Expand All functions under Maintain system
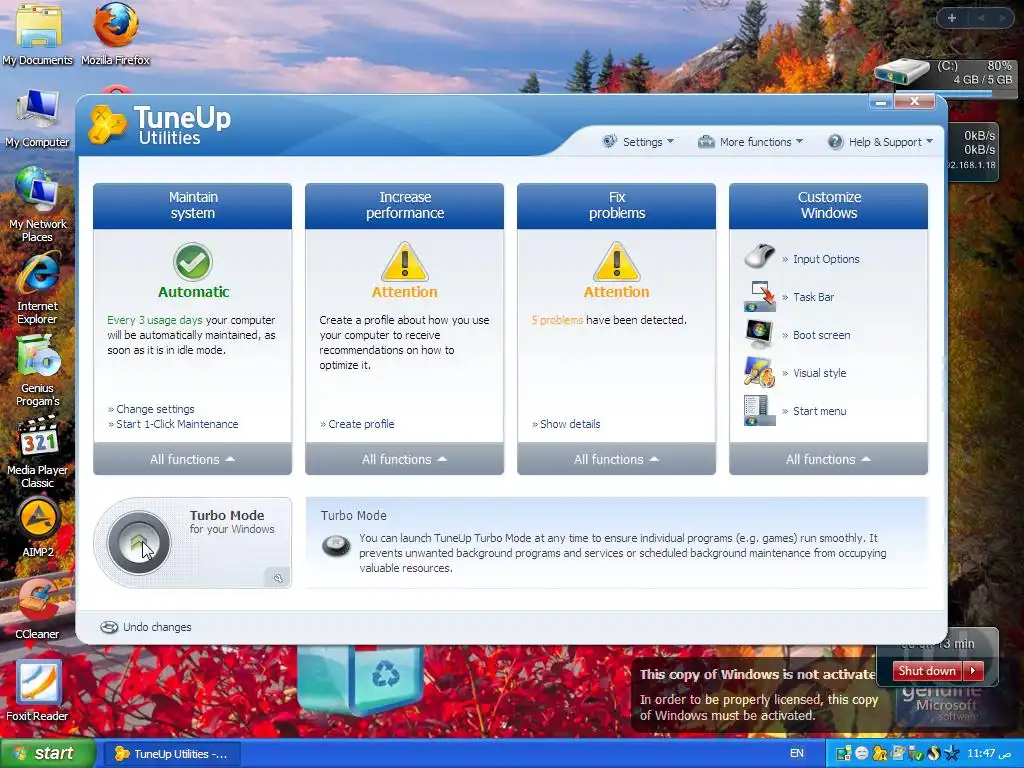 192,459
